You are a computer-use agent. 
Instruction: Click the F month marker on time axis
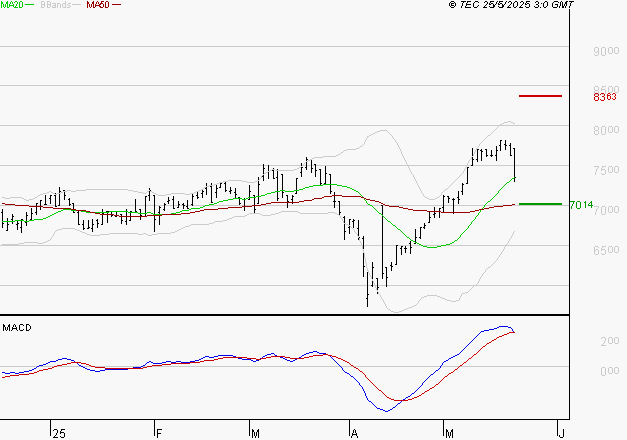click(x=159, y=434)
